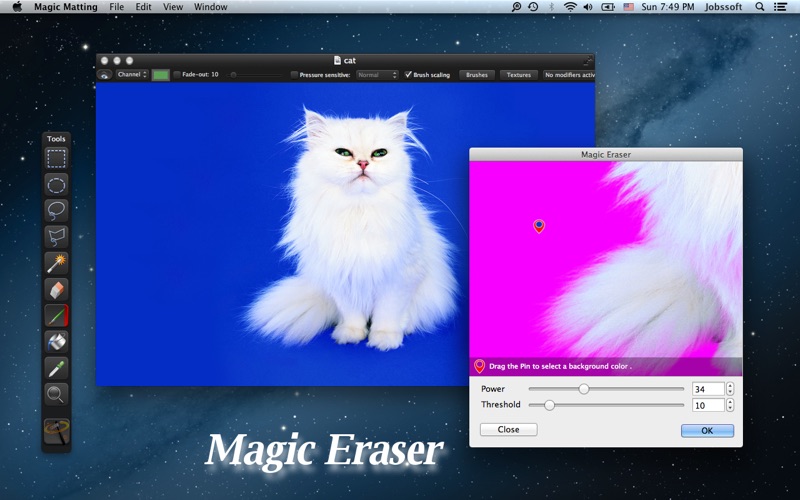The width and height of the screenshot is (800, 500).
Task: Pick the Polygonal Lasso tool
Action: pos(57,237)
